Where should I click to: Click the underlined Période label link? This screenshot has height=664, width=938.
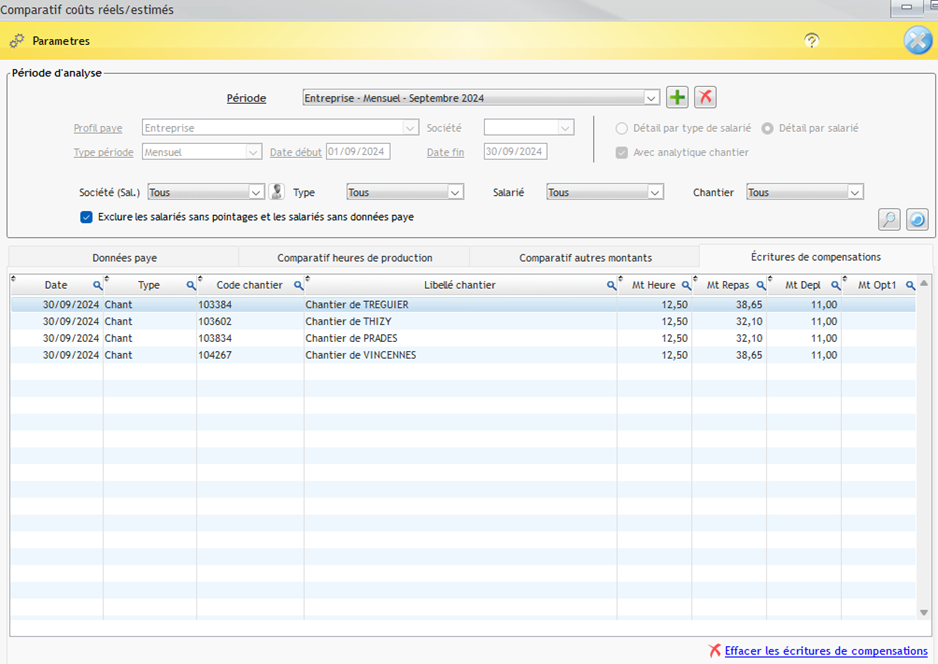pos(246,98)
